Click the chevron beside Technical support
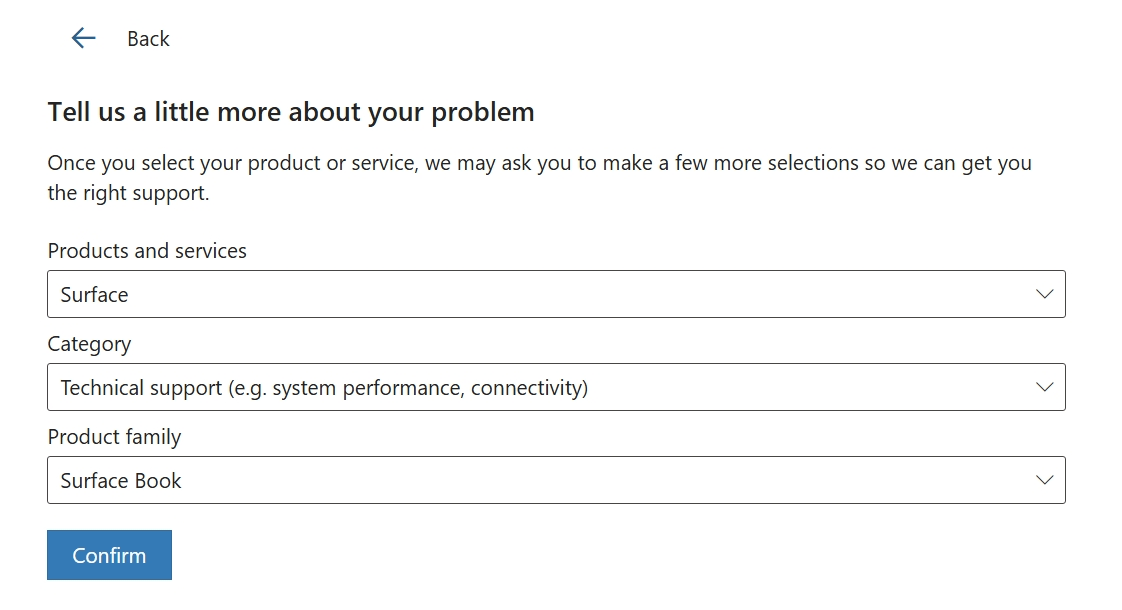1122x610 pixels. 1045,387
